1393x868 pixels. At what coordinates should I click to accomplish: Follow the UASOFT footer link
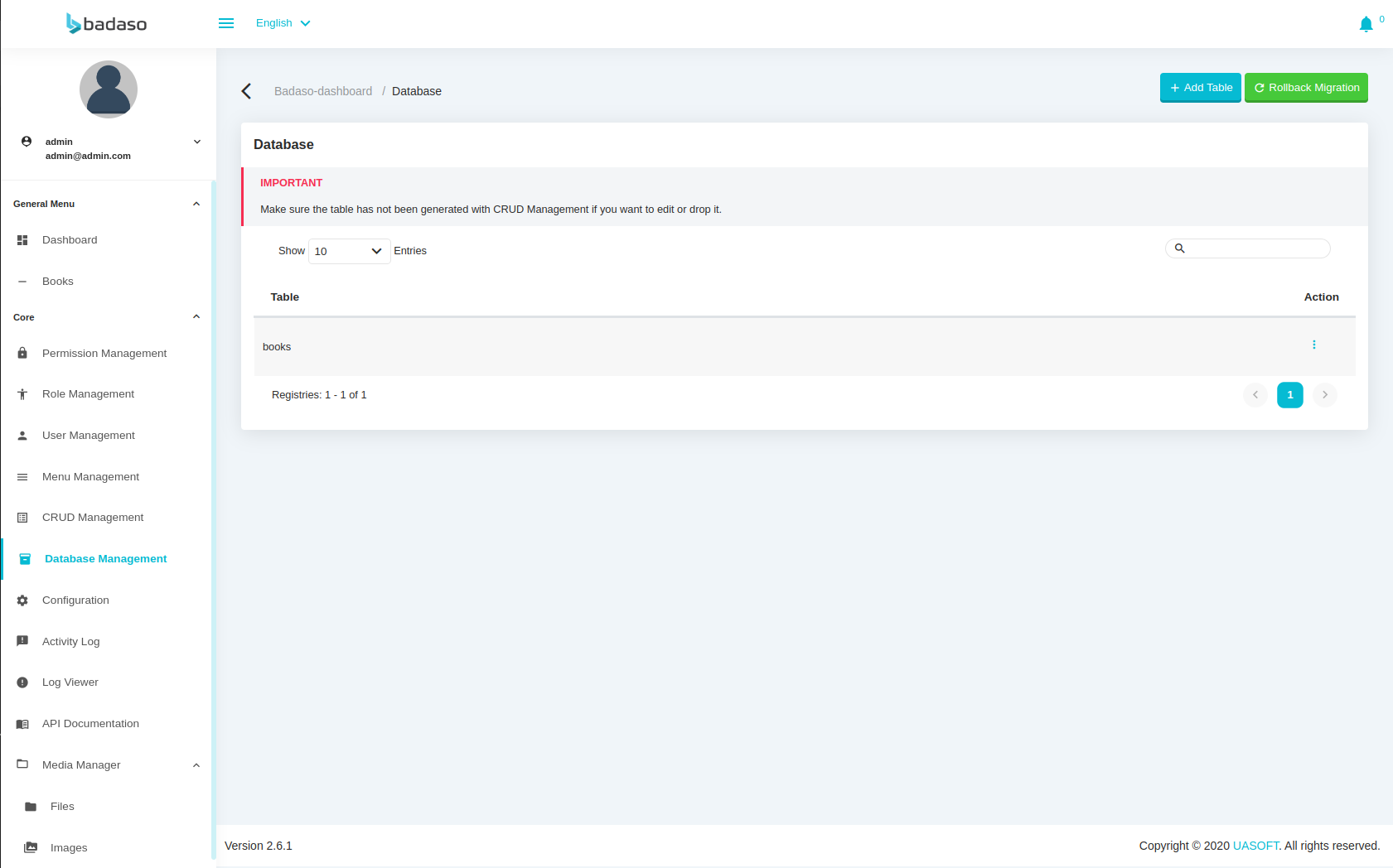(1255, 846)
